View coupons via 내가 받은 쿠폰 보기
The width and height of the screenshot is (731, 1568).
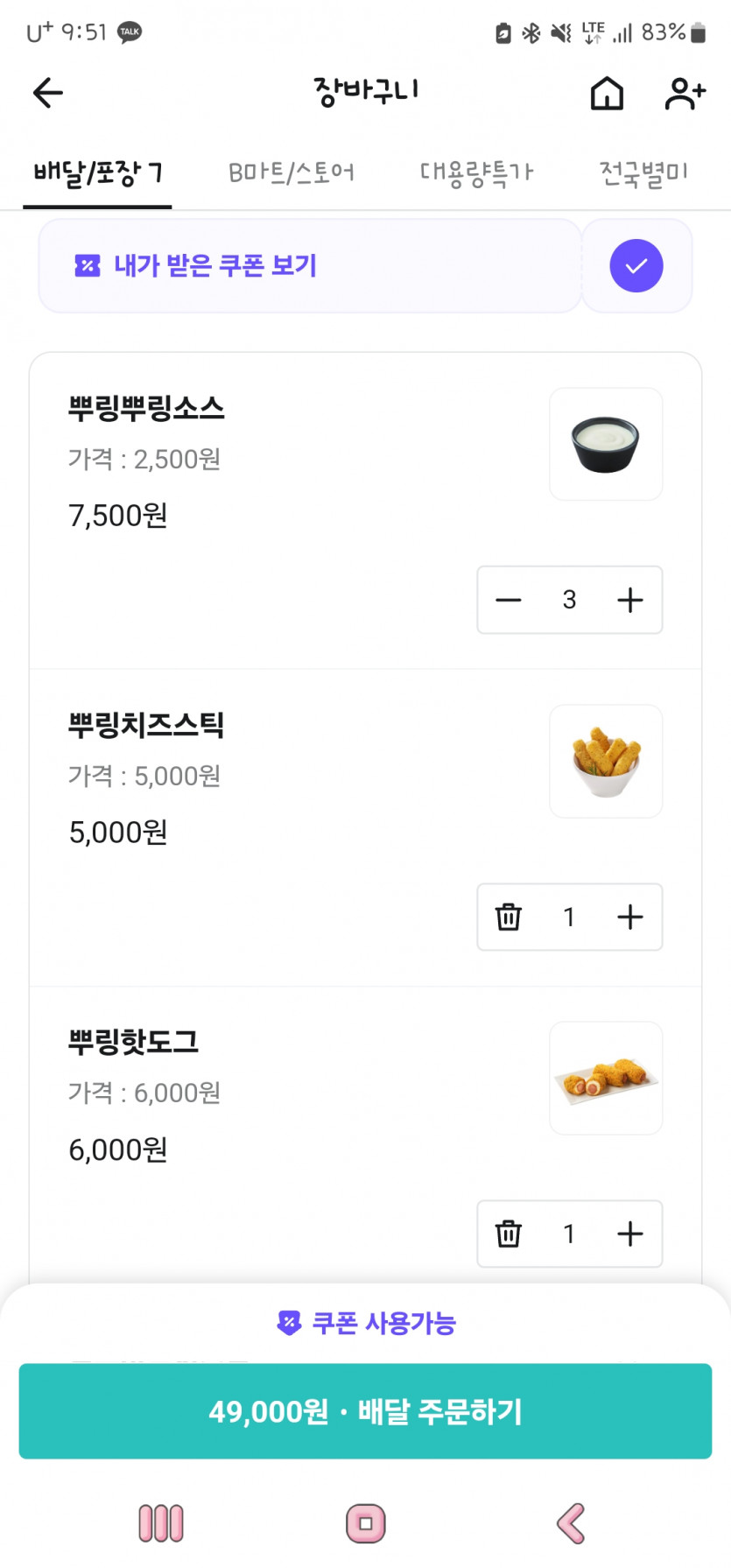click(215, 265)
